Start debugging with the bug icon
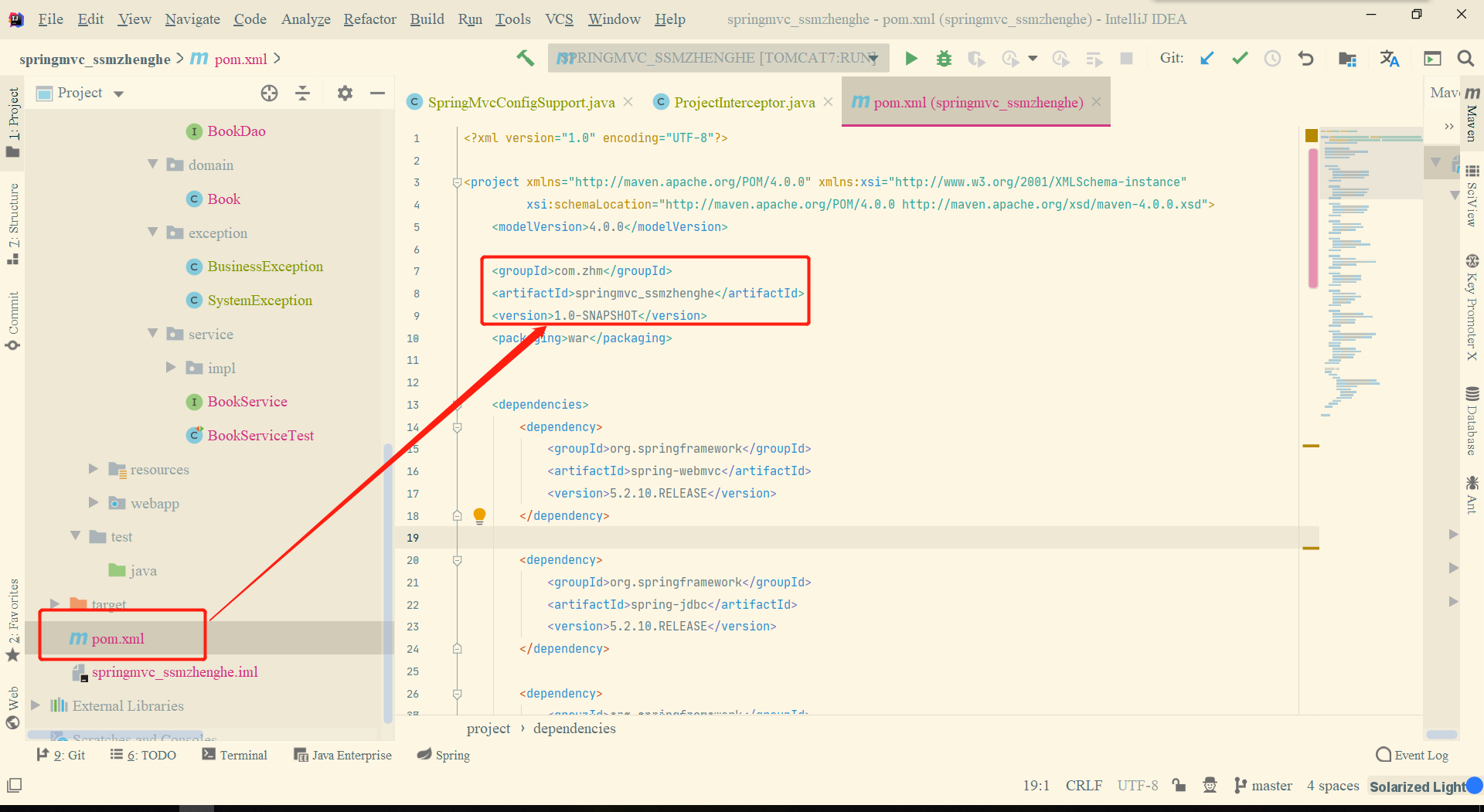 [x=944, y=59]
